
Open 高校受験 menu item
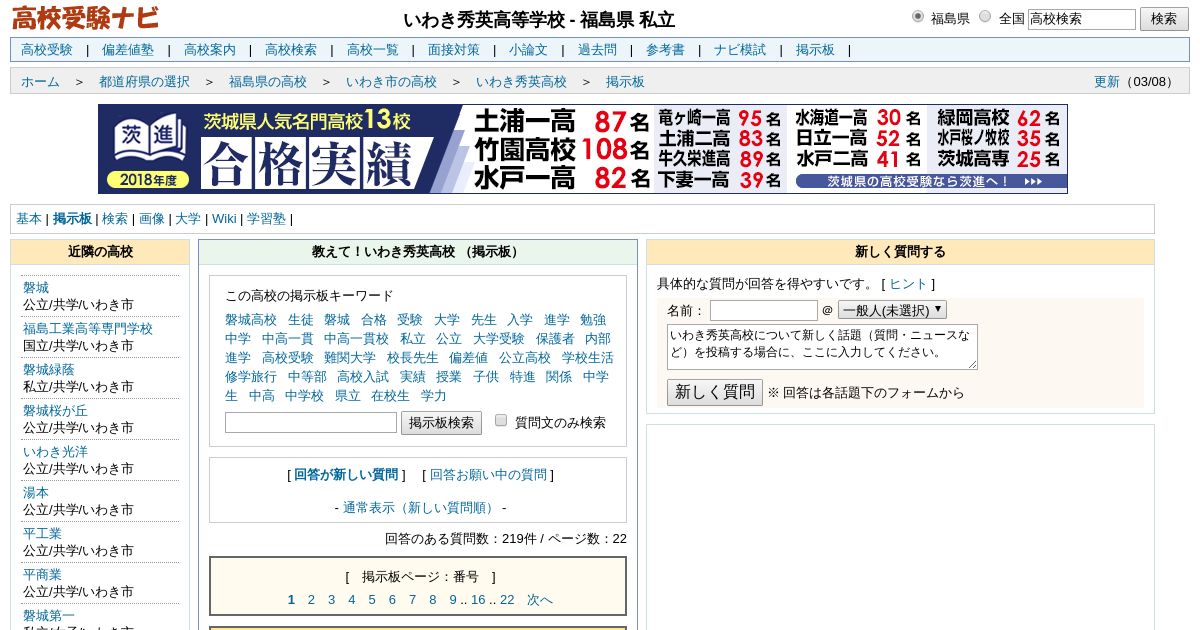coord(47,50)
